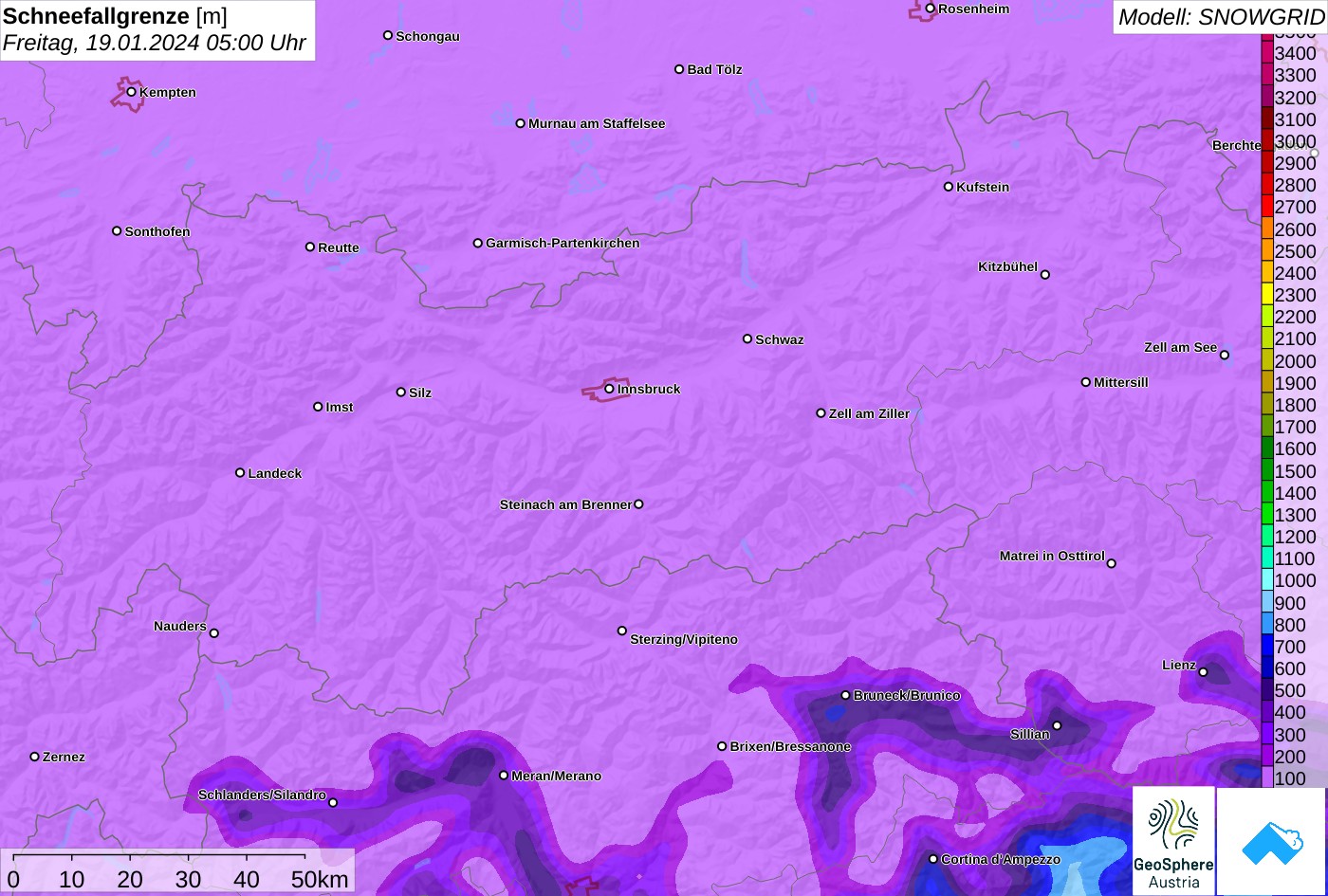Select the Murnau am Staffelsee location dot
This screenshot has width=1328, height=896.
point(520,123)
